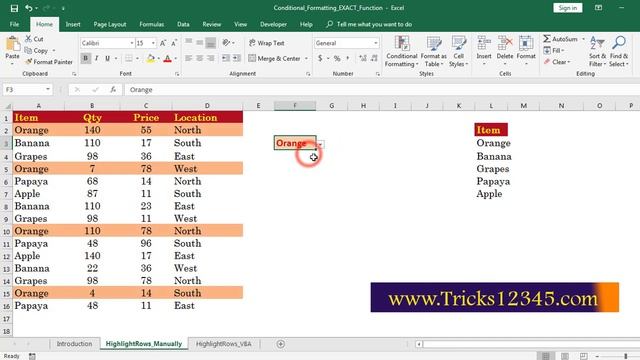Viewport: 640px width, 360px height.
Task: Switch to Page Layout view icon
Action: [x=565, y=356]
